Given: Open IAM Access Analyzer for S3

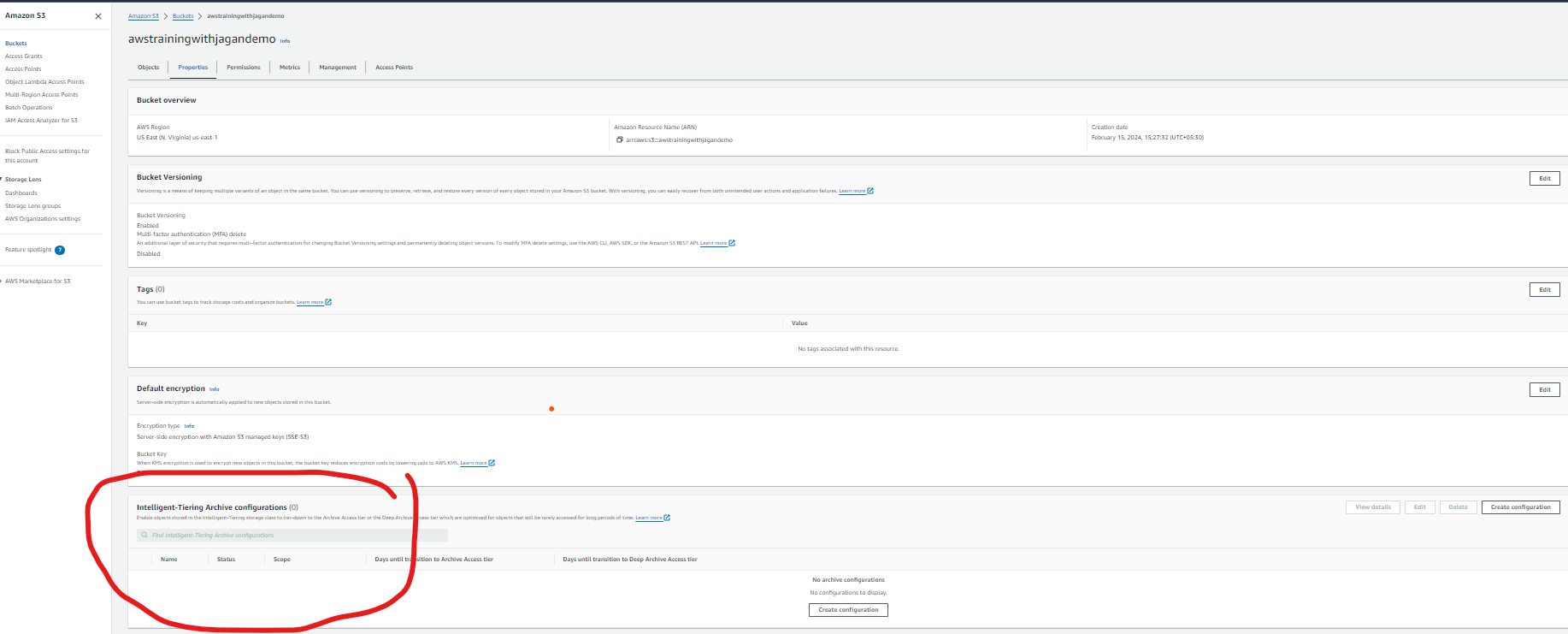Looking at the screenshot, I should pos(41,121).
